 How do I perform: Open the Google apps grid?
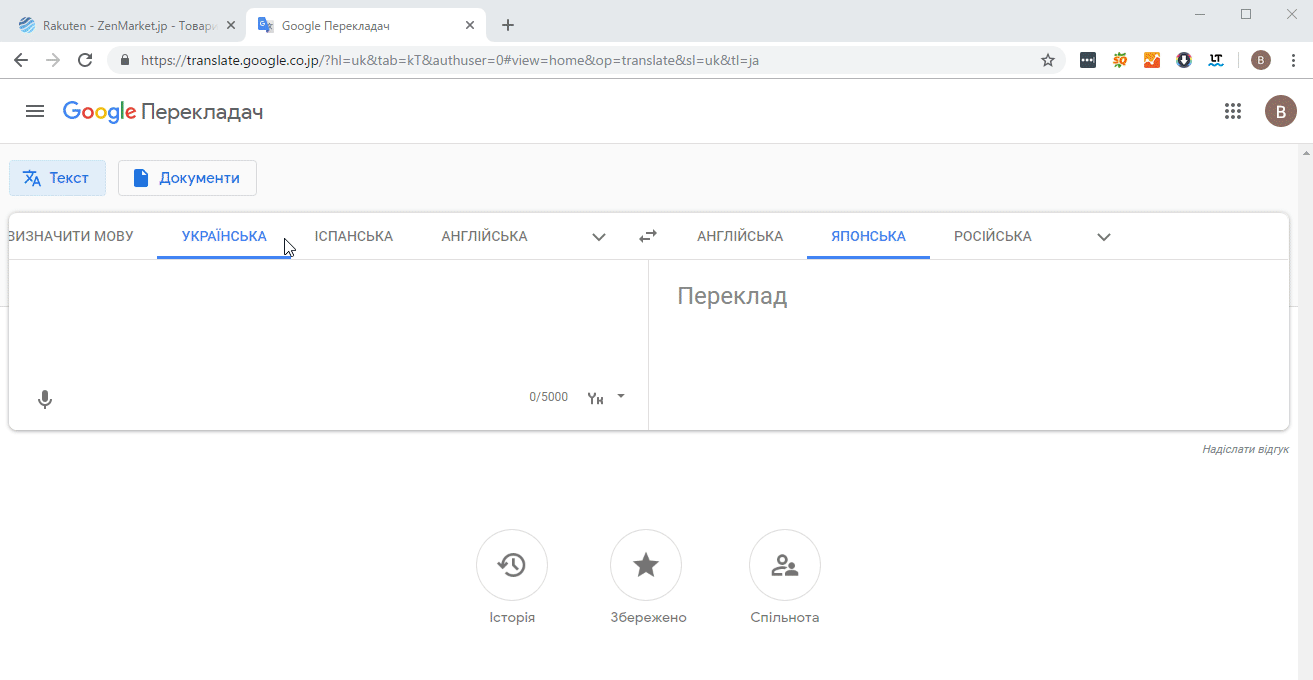1233,111
